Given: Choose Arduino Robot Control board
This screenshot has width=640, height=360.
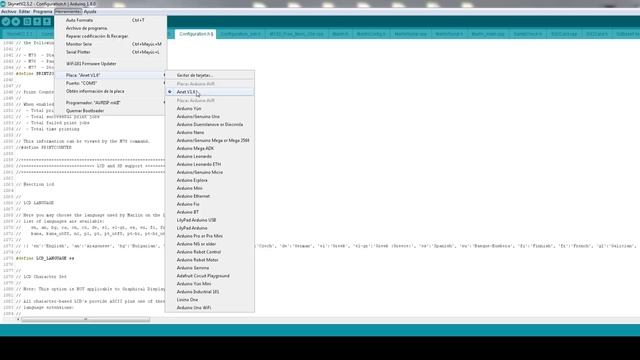Looking at the screenshot, I should (210, 252).
